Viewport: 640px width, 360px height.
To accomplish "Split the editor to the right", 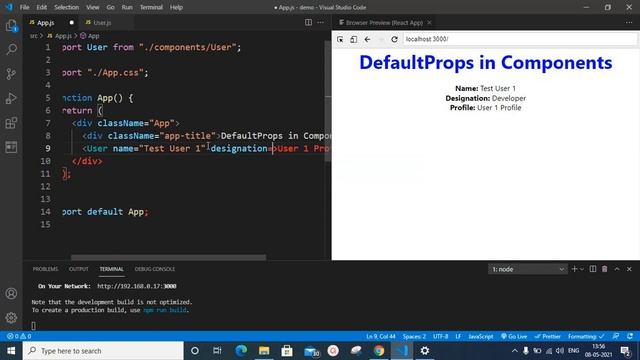I will pos(309,22).
